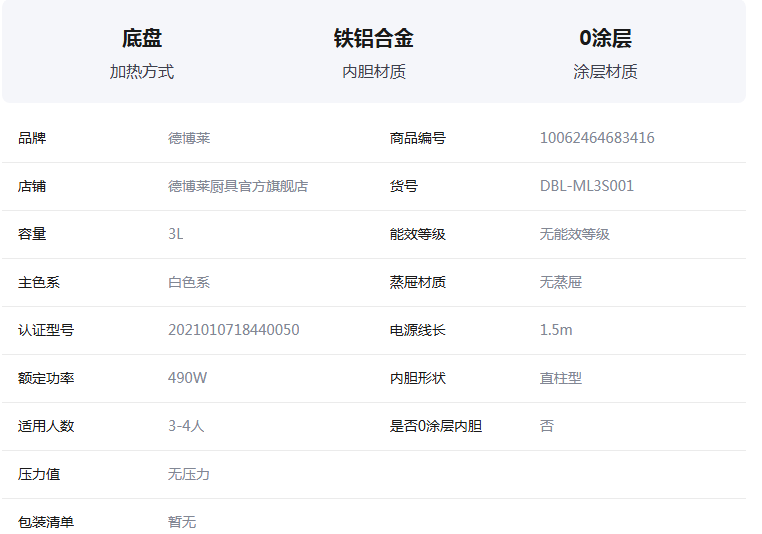Click the capacity value 3L
The image size is (762, 534).
point(175,234)
